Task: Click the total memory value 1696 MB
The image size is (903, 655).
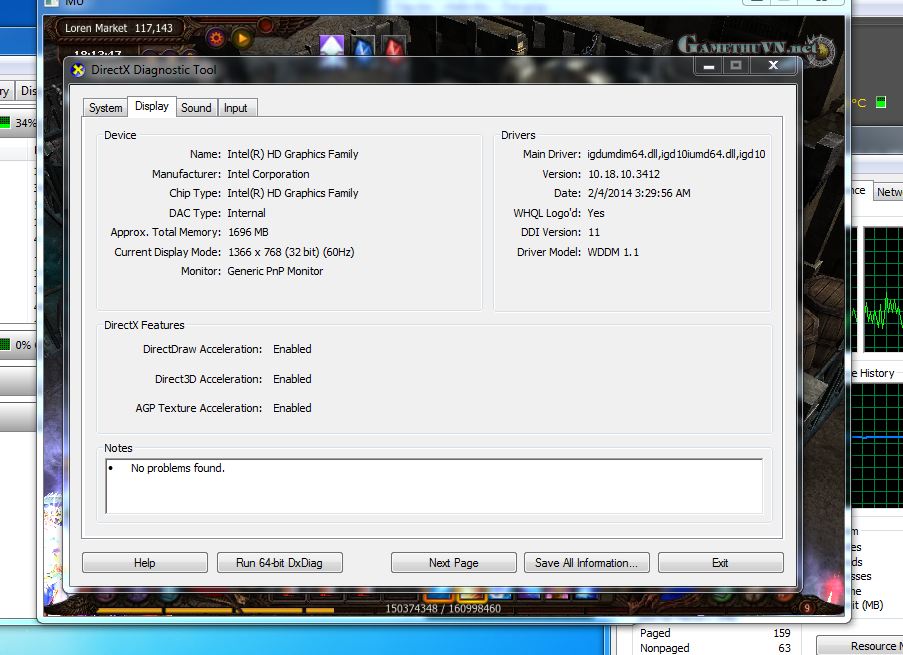Action: 248,232
